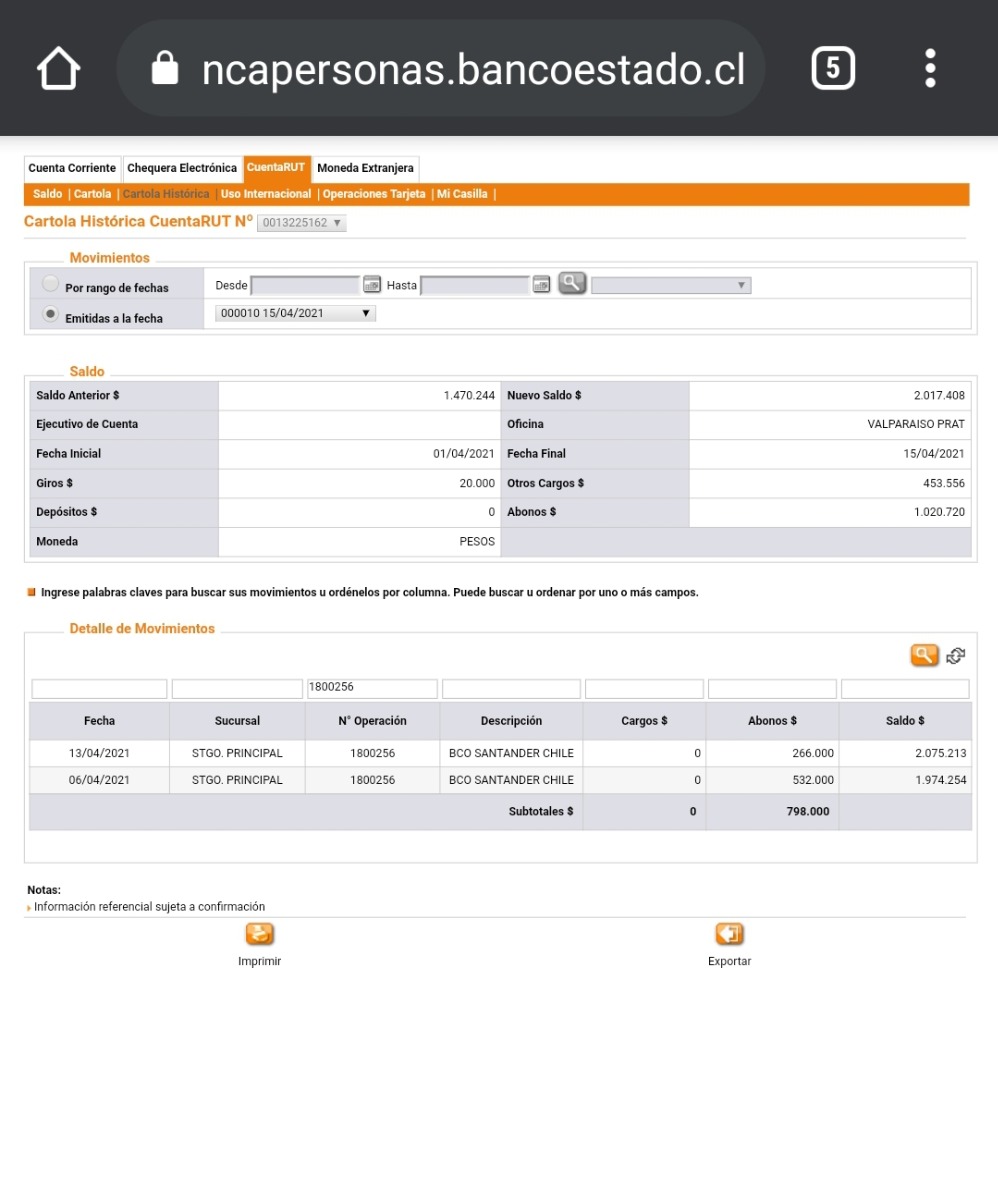The height and width of the screenshot is (1200, 998).
Task: Open the Mi Casilla submenu item
Action: (462, 194)
